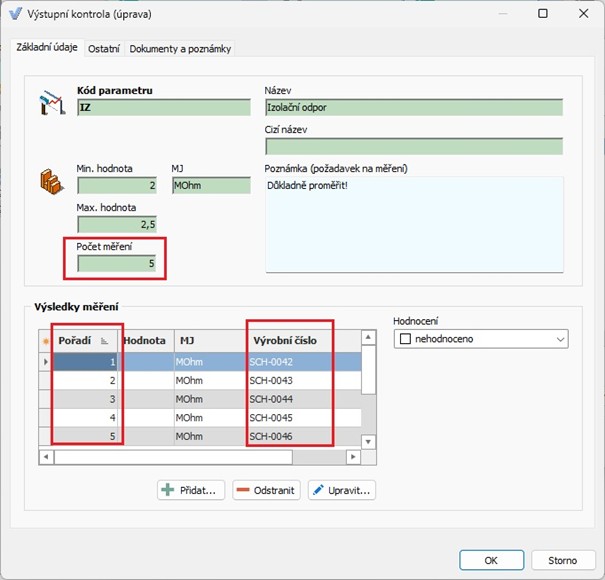This screenshot has width=605, height=580.
Task: Cancel with the Storno button
Action: pyautogui.click(x=563, y=560)
